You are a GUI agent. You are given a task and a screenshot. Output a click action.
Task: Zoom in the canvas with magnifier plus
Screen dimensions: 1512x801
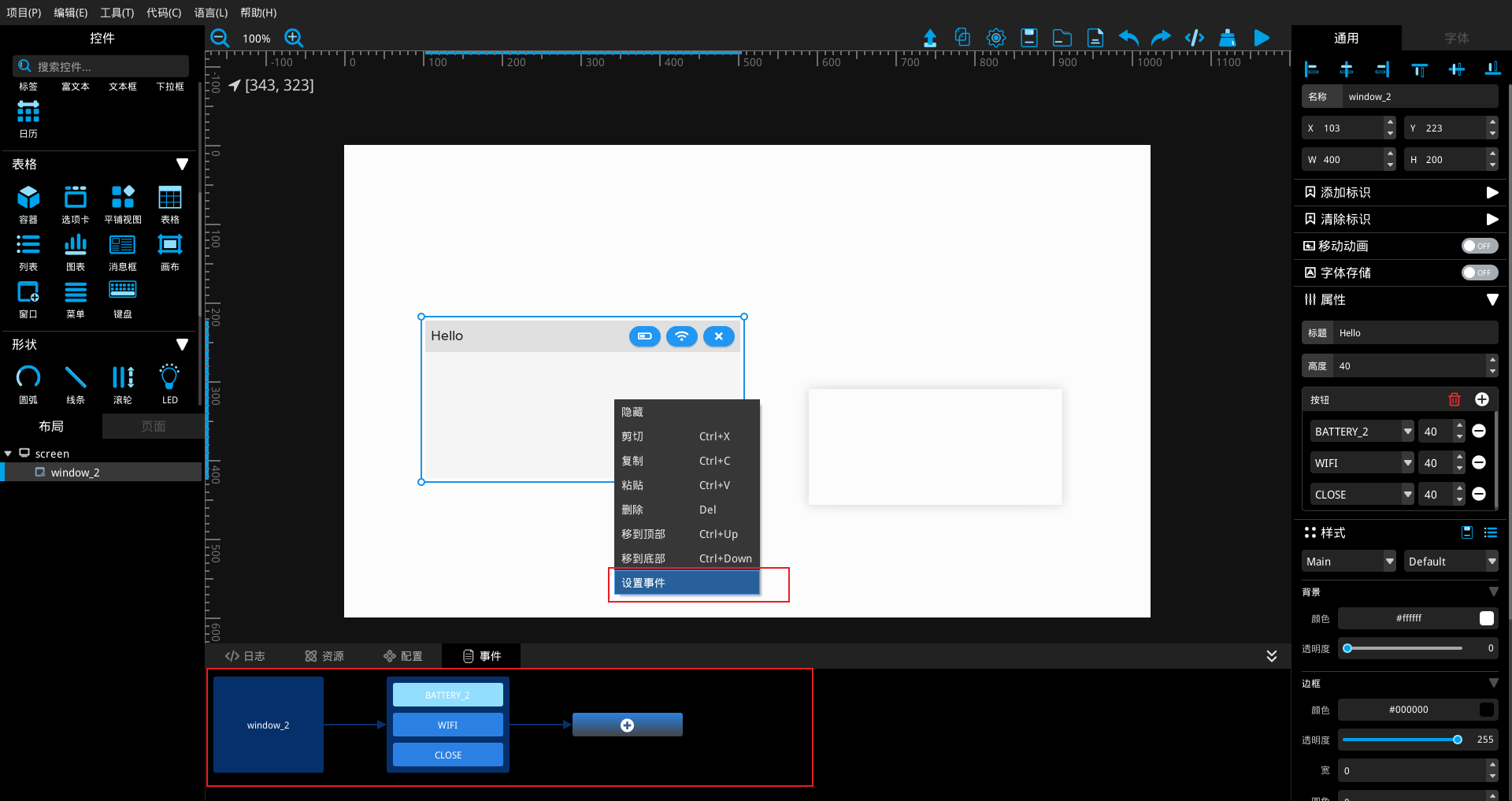pos(294,38)
